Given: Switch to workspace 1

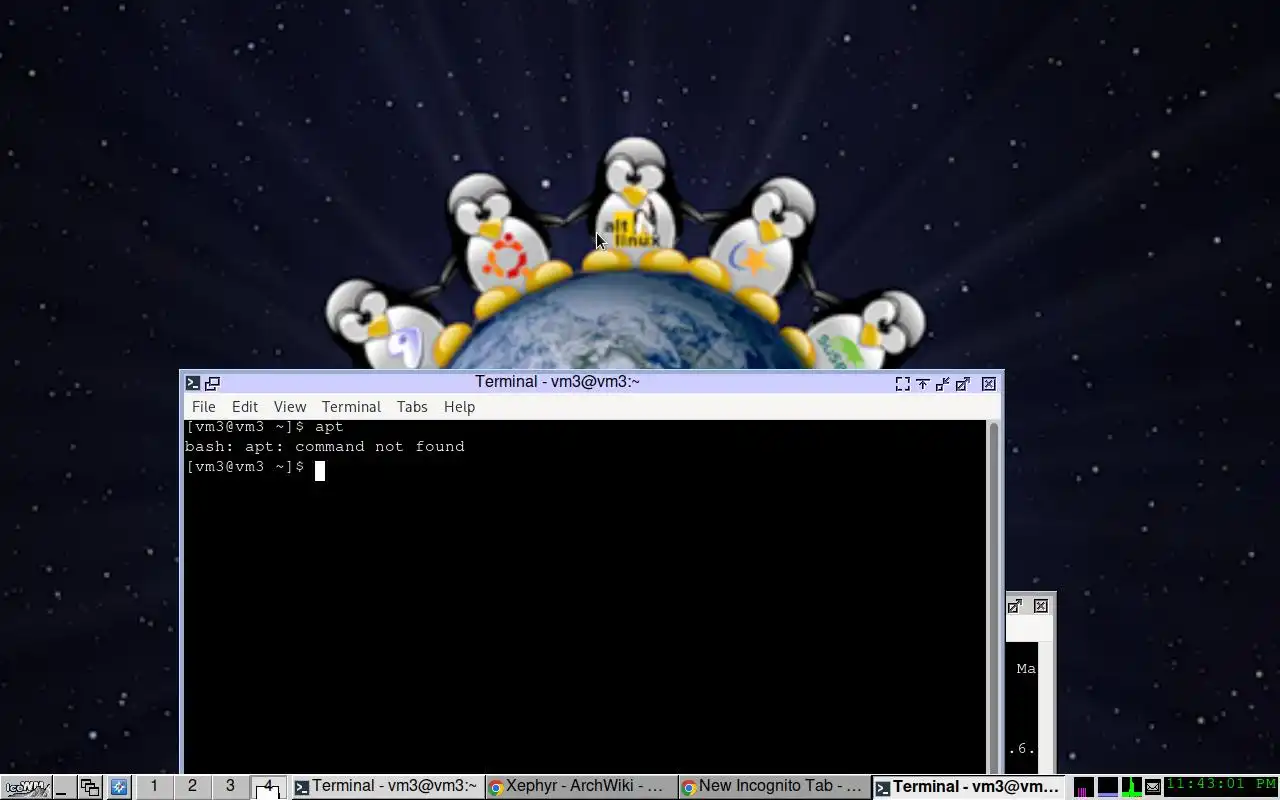Looking at the screenshot, I should coord(154,786).
